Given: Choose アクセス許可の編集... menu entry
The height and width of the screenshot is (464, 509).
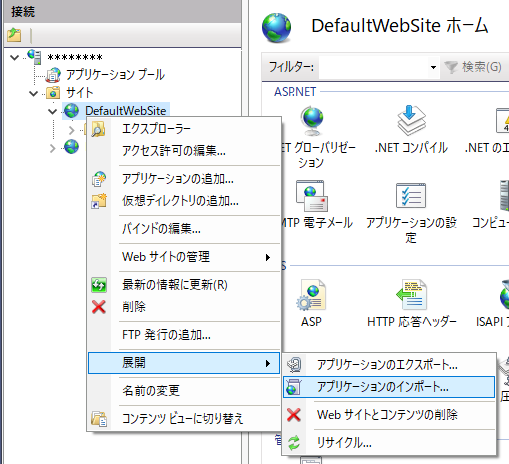Looking at the screenshot, I should coord(184,151).
